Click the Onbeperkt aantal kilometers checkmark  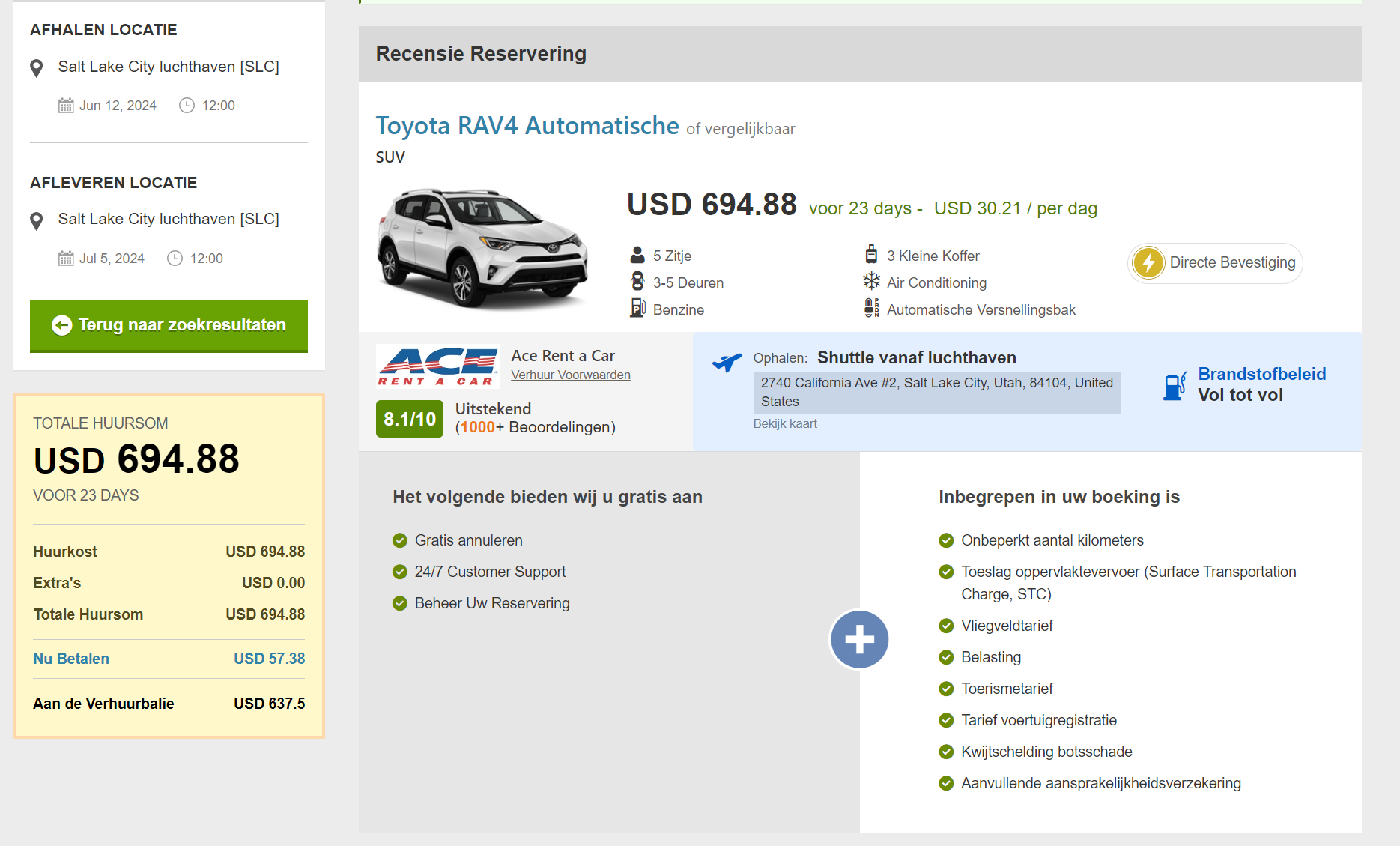(946, 540)
